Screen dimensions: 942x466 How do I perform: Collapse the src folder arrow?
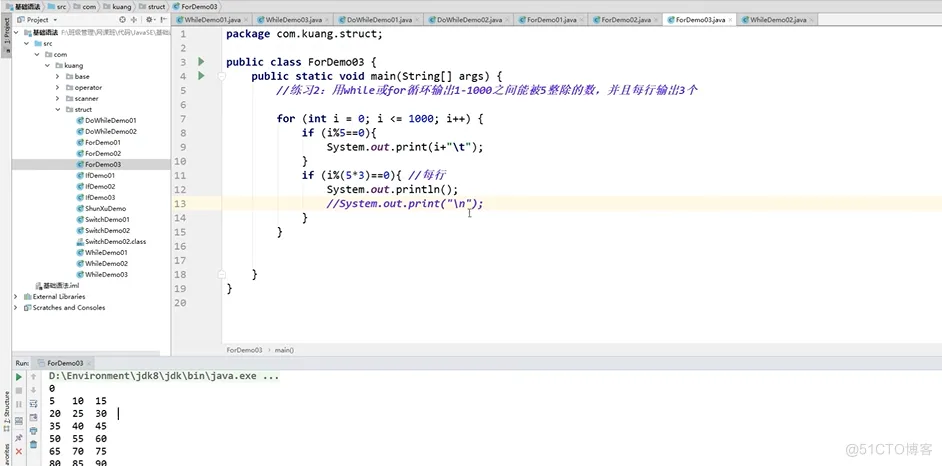pos(26,43)
